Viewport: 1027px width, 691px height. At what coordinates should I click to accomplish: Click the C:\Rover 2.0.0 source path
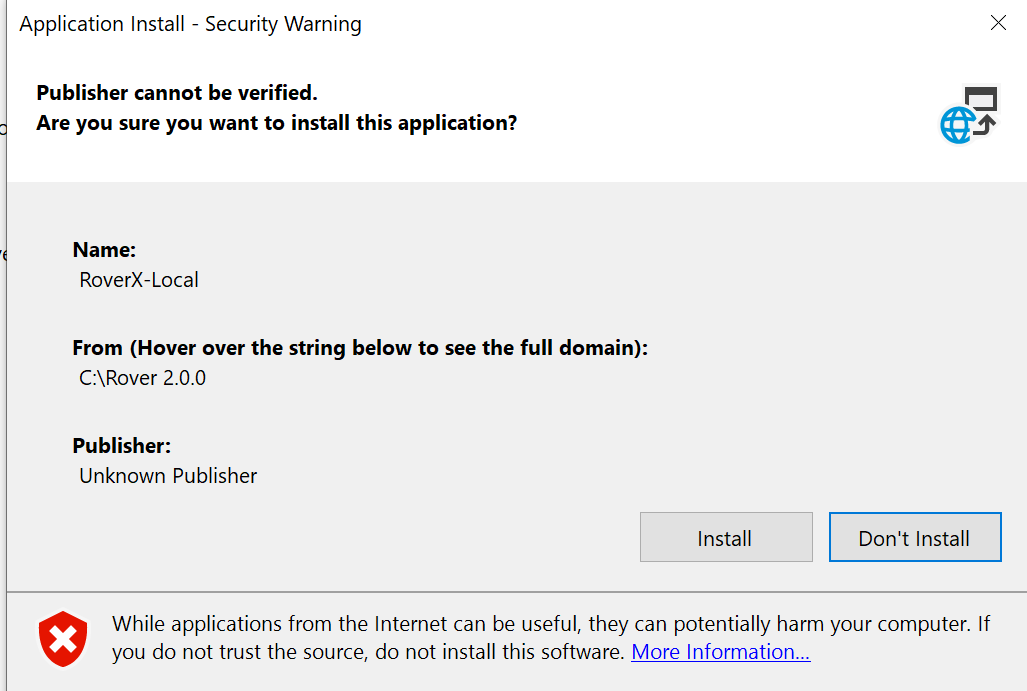click(142, 378)
